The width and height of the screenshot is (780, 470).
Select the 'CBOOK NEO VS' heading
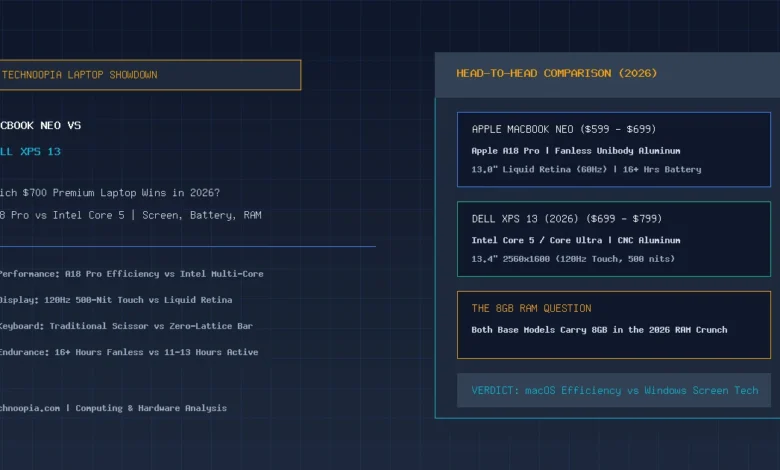(x=40, y=125)
